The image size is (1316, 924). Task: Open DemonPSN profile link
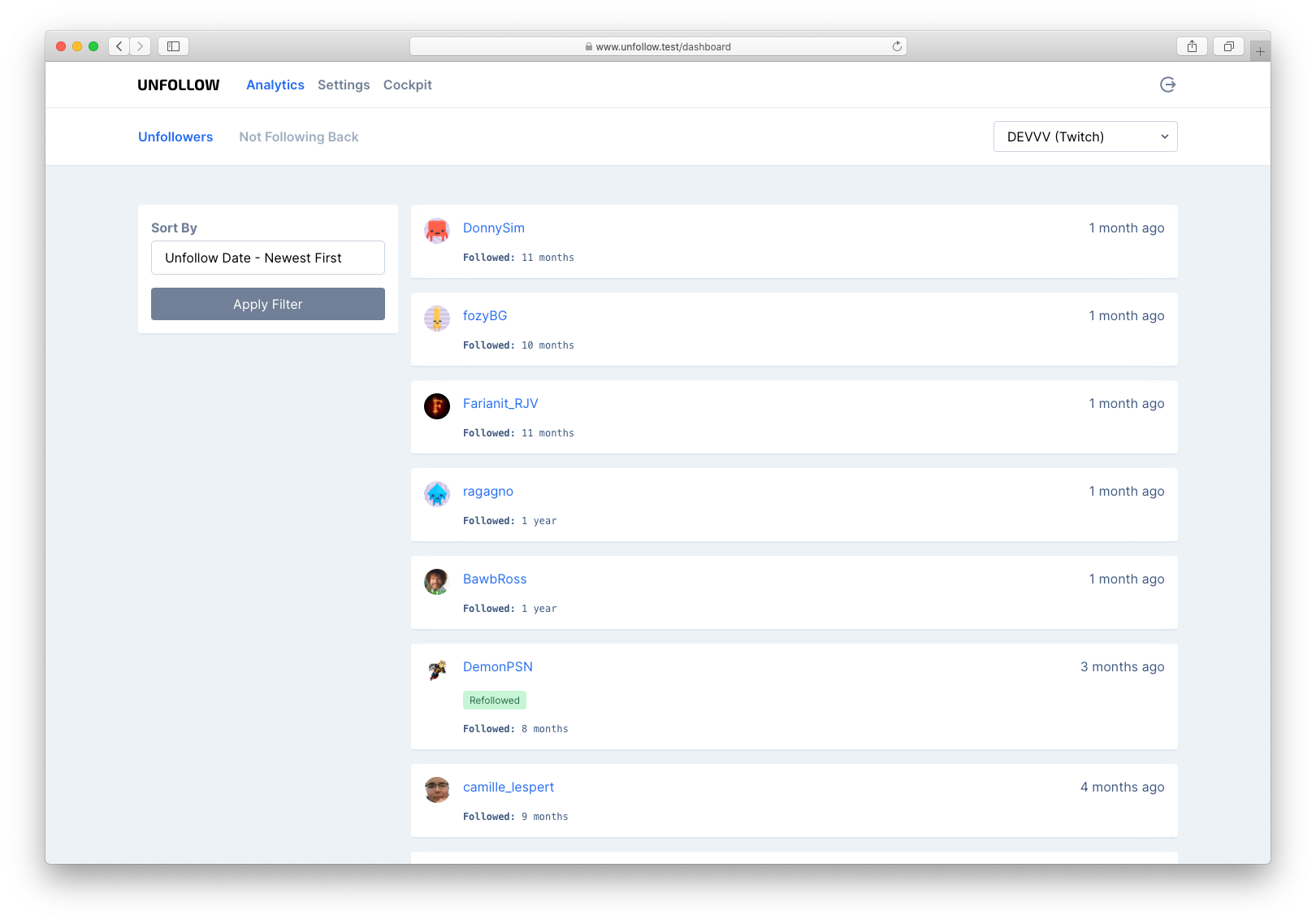[x=498, y=666]
